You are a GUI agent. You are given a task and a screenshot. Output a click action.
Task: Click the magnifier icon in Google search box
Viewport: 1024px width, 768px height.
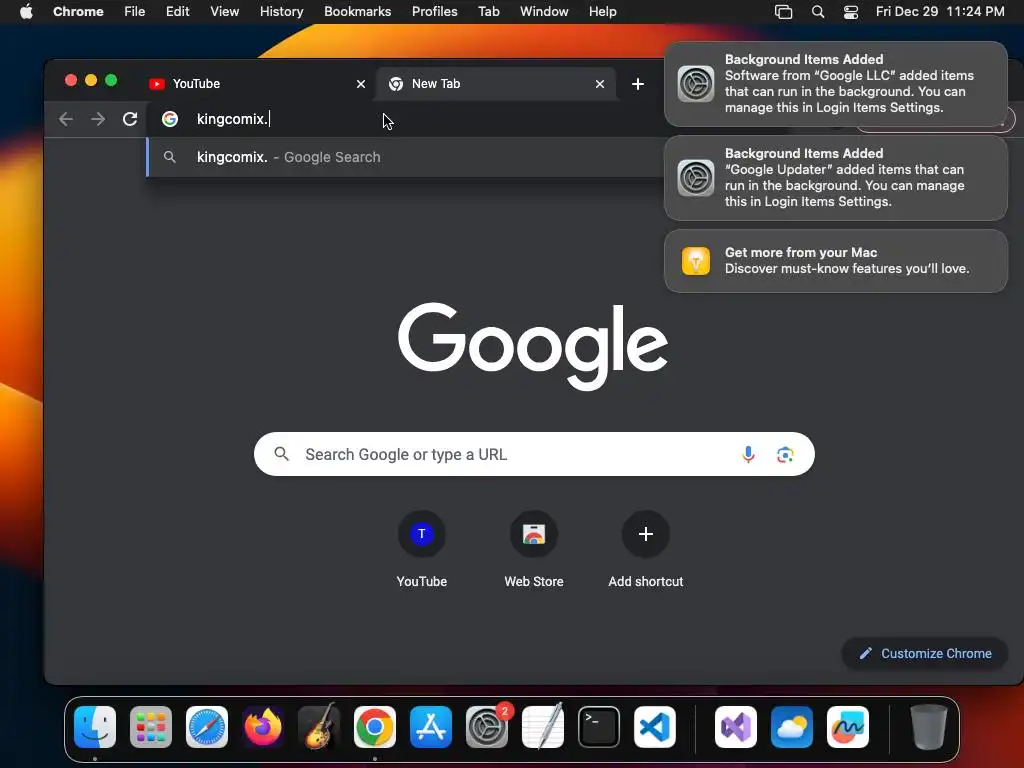(x=281, y=454)
